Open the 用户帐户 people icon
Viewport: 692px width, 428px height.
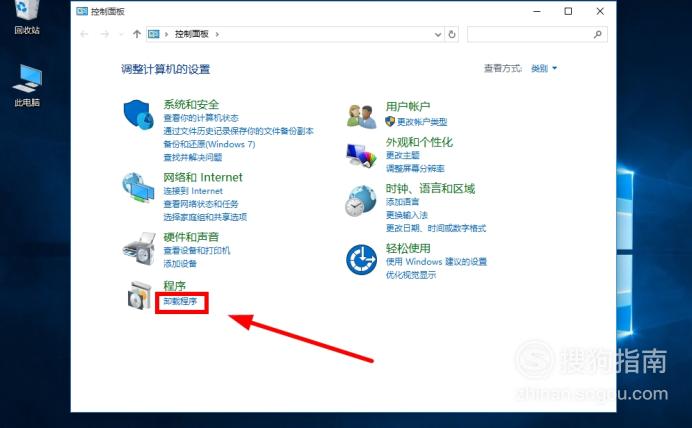pyautogui.click(x=361, y=116)
